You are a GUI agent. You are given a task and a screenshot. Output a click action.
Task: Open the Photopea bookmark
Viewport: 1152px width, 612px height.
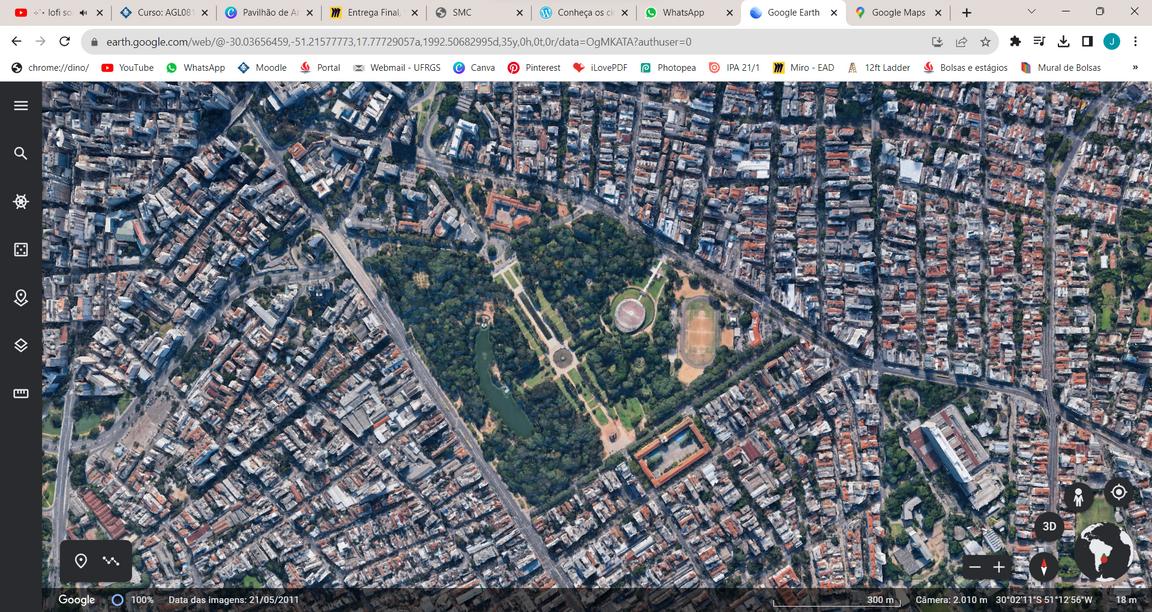click(x=668, y=68)
